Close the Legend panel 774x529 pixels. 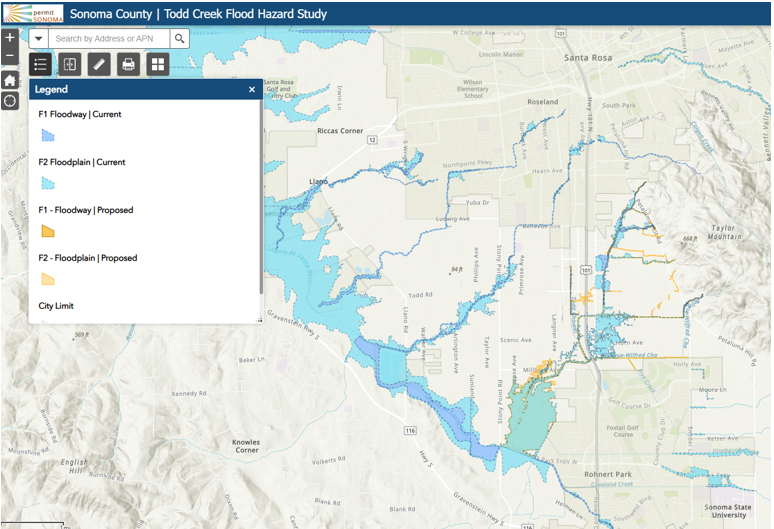click(252, 89)
